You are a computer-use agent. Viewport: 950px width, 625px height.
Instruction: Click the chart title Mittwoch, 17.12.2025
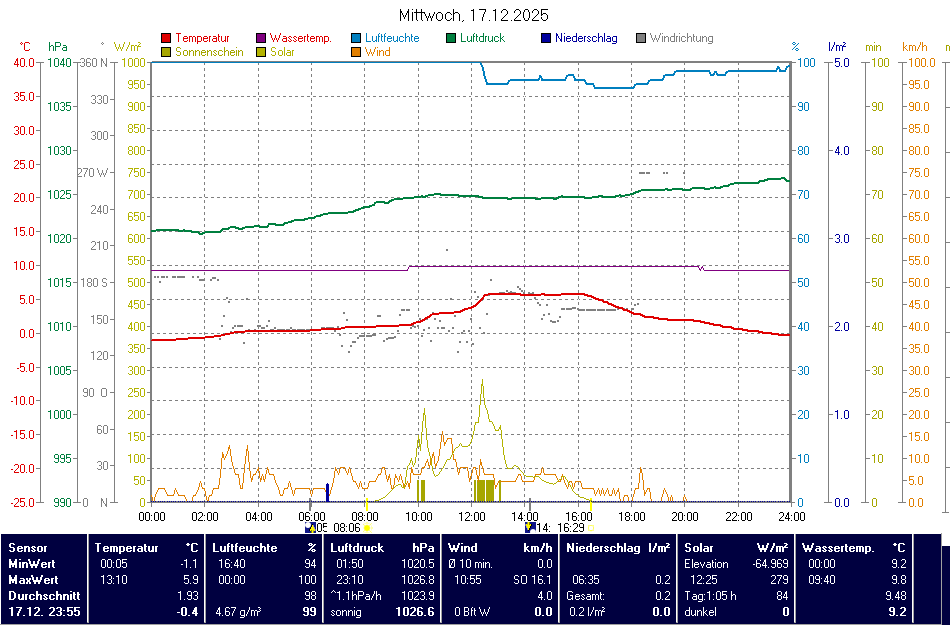point(473,15)
